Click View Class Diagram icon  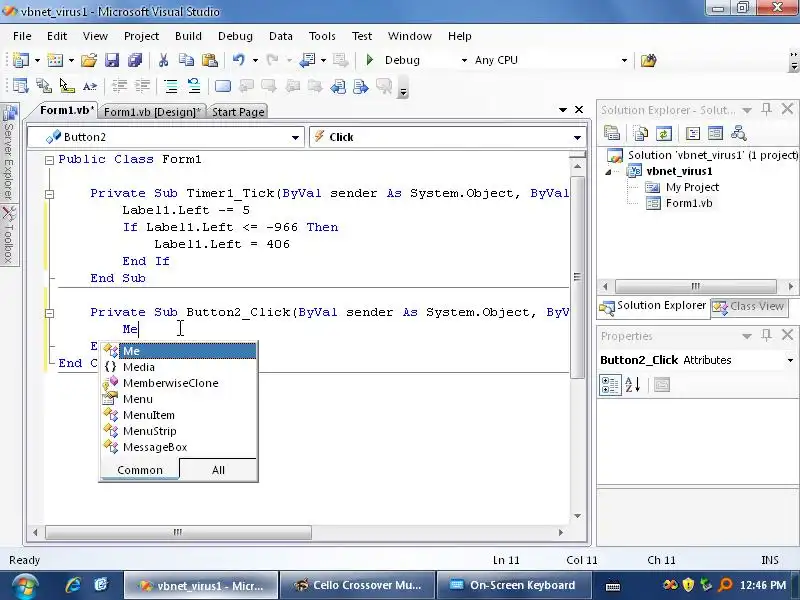[x=739, y=133]
